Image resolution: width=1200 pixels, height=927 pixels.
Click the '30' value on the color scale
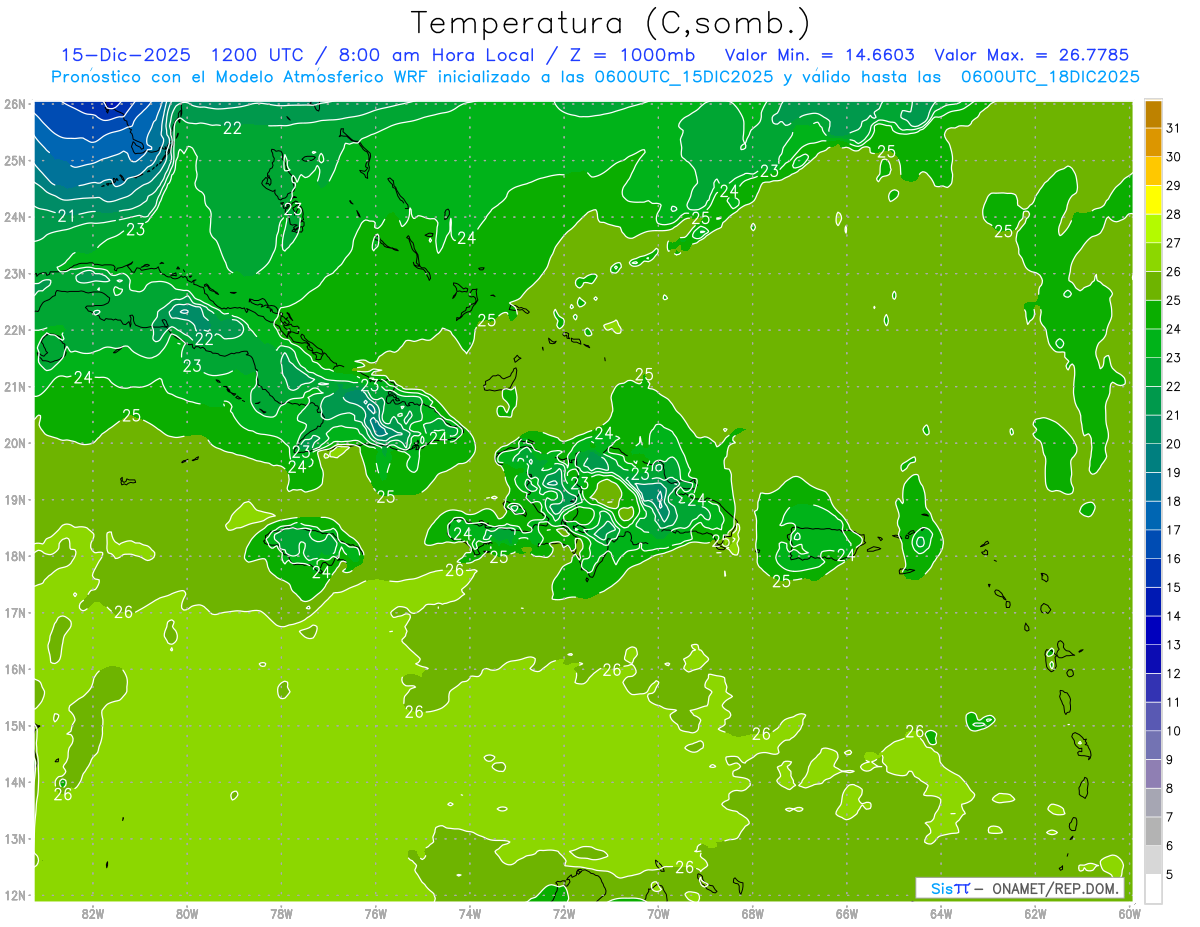click(1173, 157)
